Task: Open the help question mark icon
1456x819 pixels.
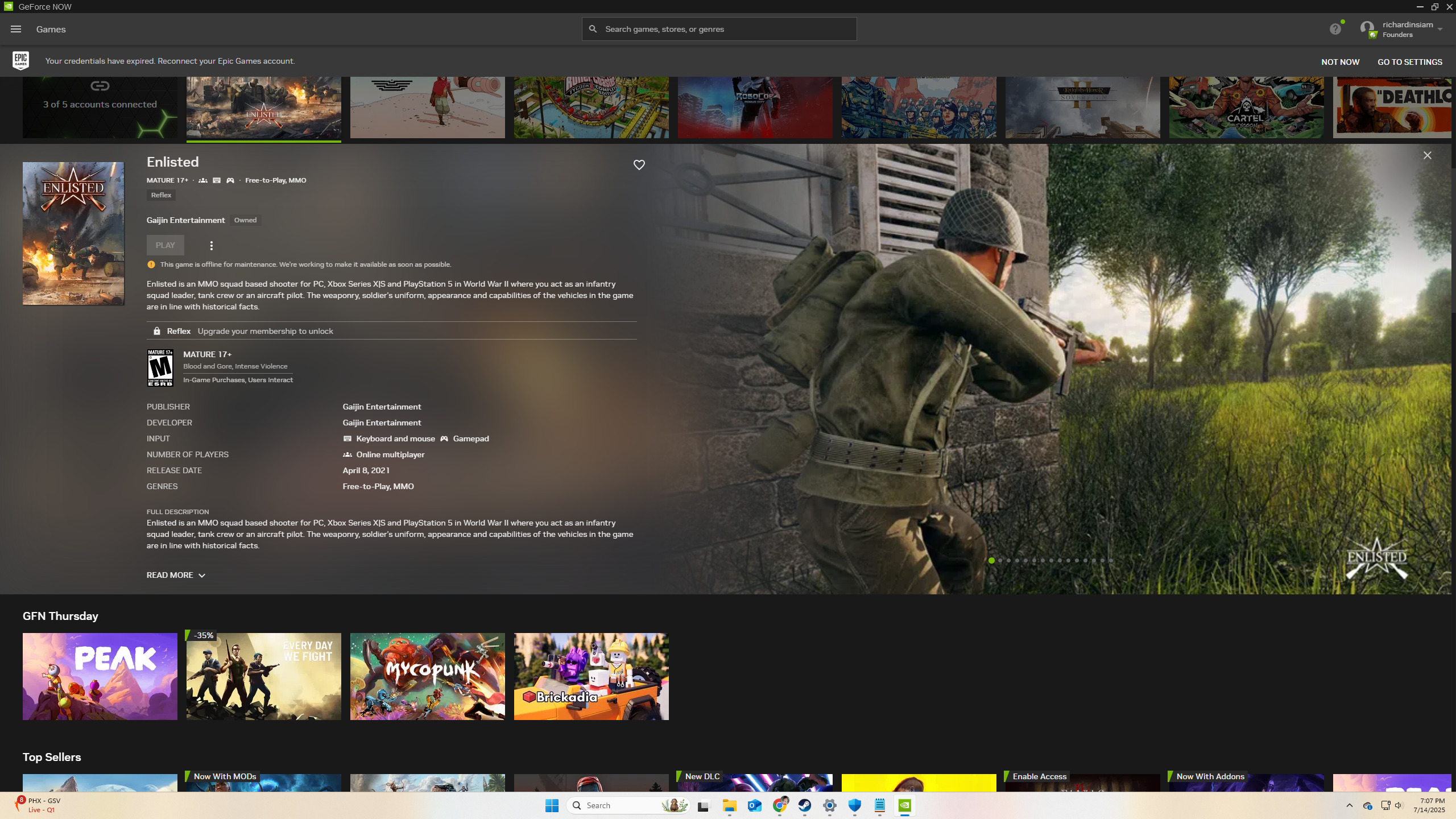Action: coord(1335,29)
